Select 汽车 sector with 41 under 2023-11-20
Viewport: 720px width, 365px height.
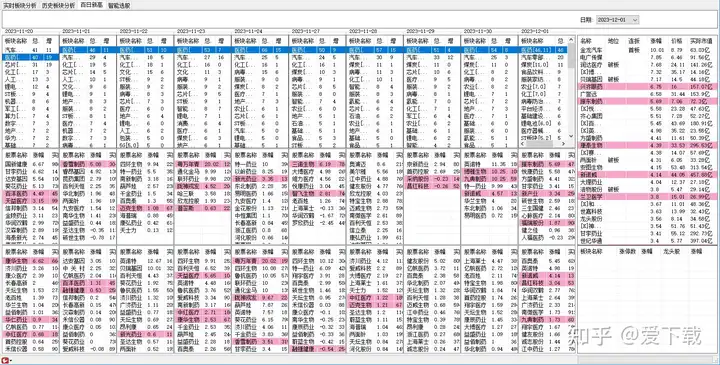click(x=31, y=49)
